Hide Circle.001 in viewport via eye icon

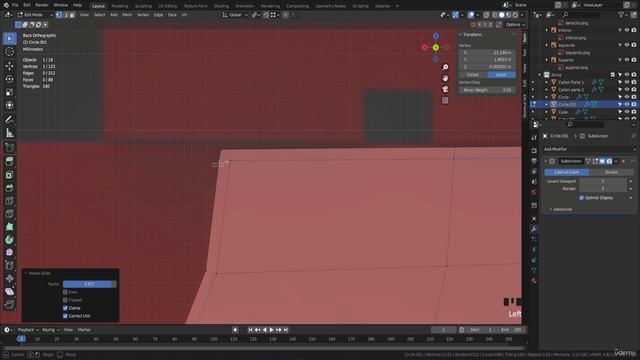627,104
